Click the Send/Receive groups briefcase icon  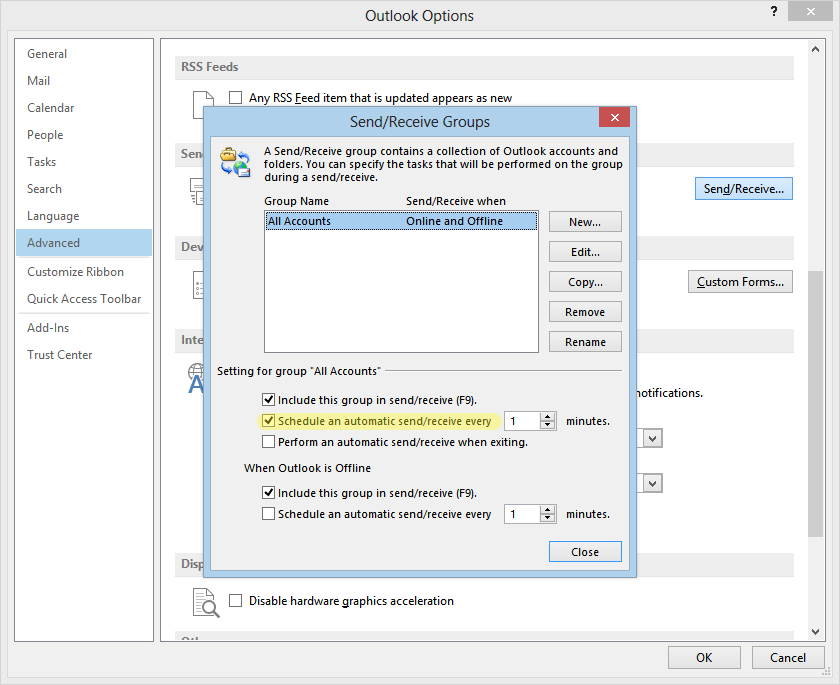click(x=235, y=162)
